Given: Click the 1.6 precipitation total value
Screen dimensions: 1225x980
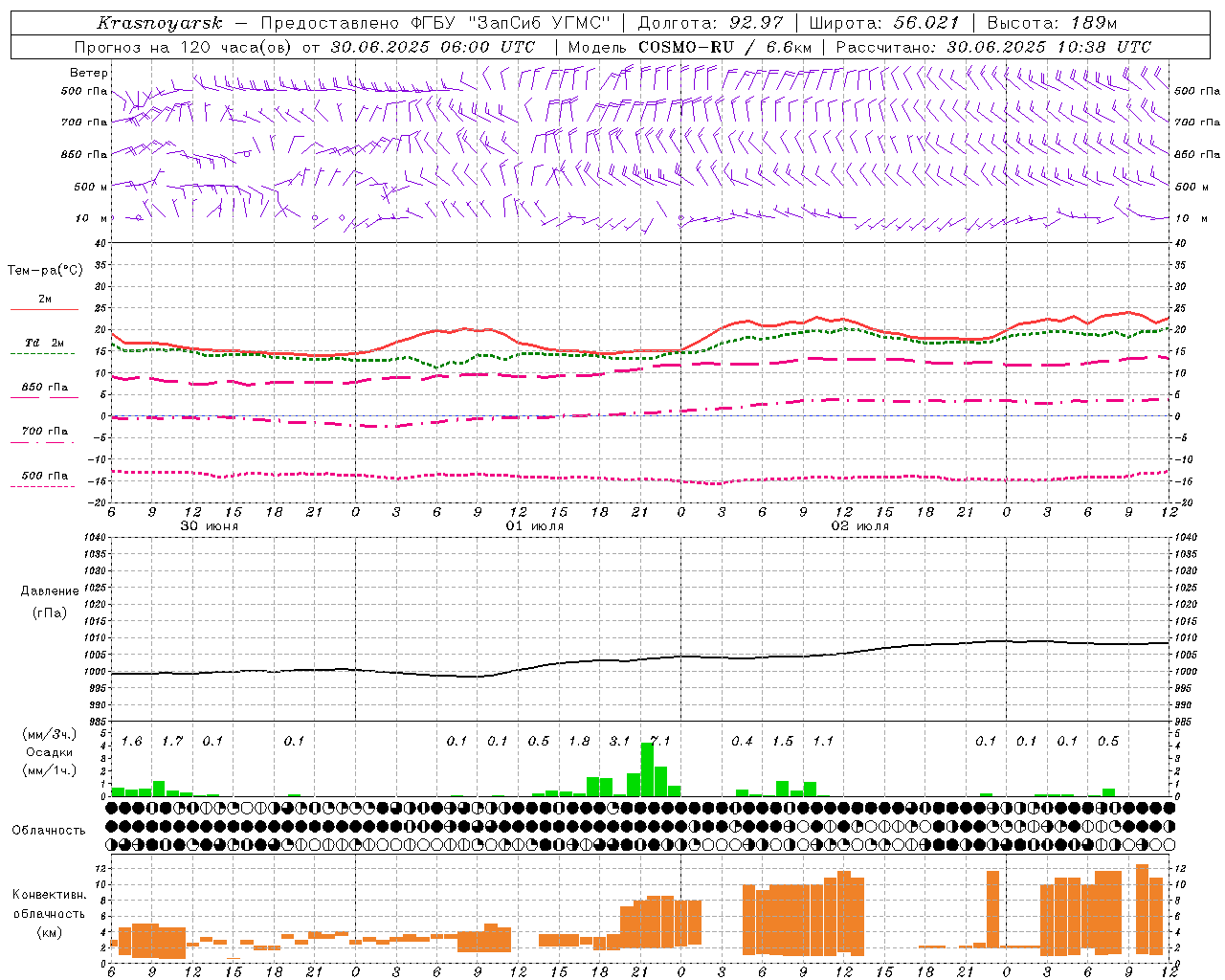Looking at the screenshot, I should 131,741.
